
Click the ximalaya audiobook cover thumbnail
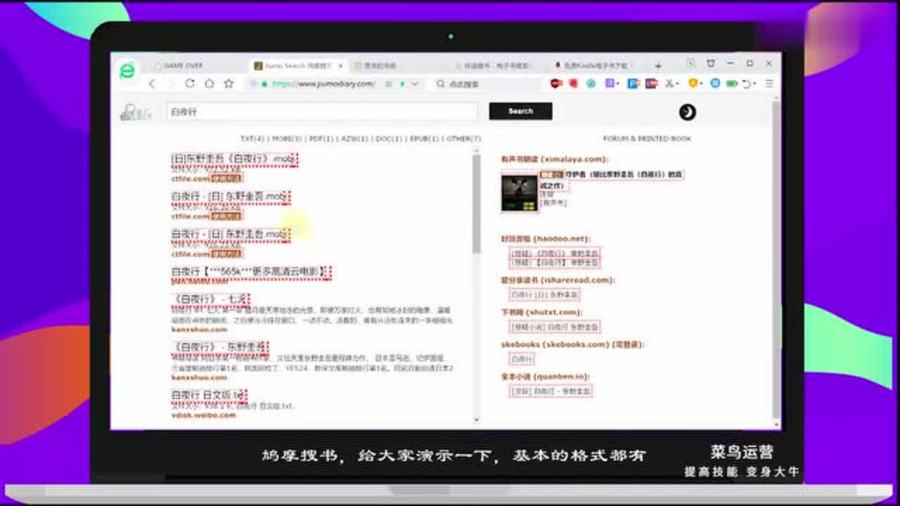pyautogui.click(x=519, y=193)
